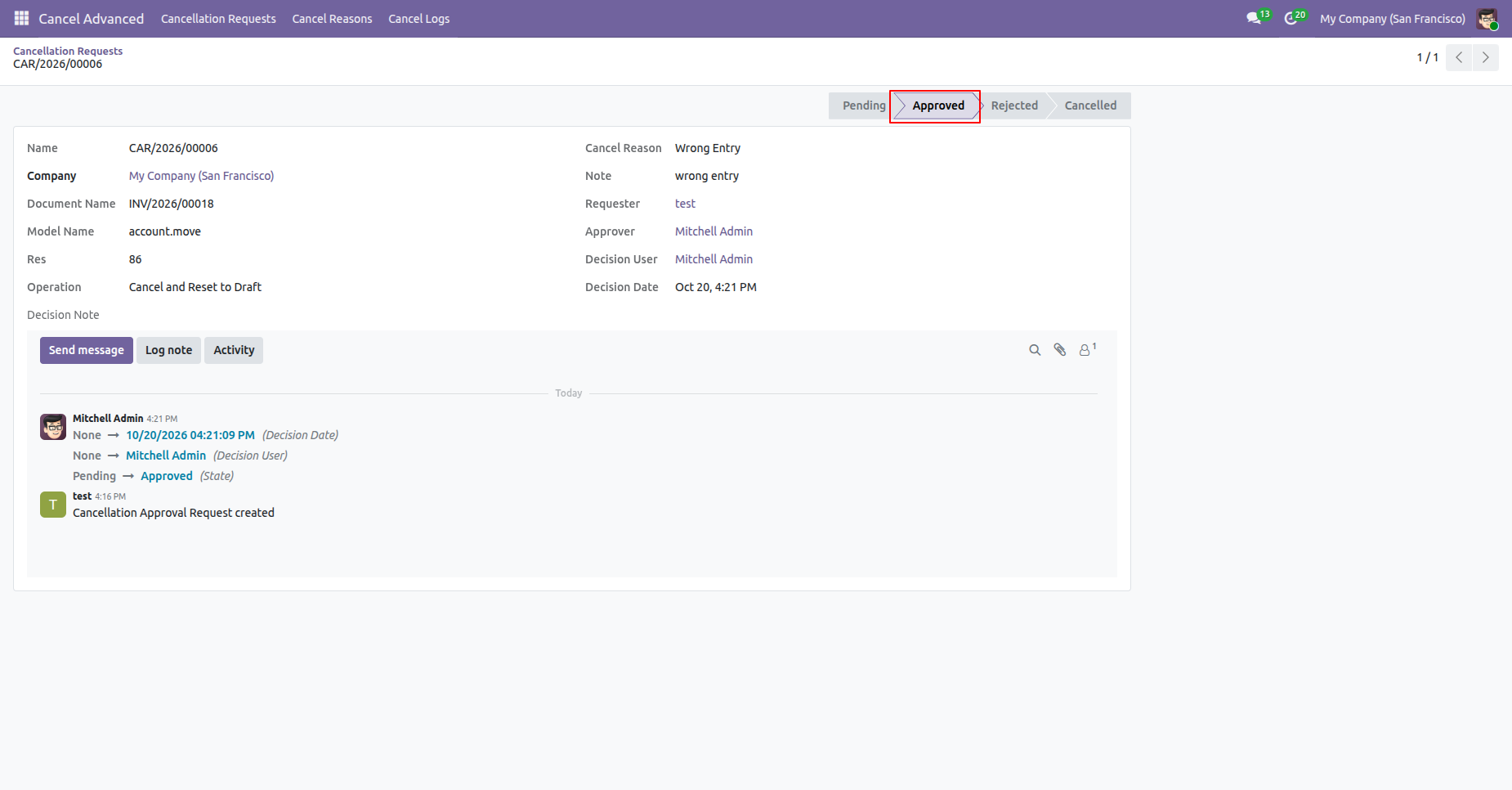Click the Send message button
The height and width of the screenshot is (790, 1512).
87,350
